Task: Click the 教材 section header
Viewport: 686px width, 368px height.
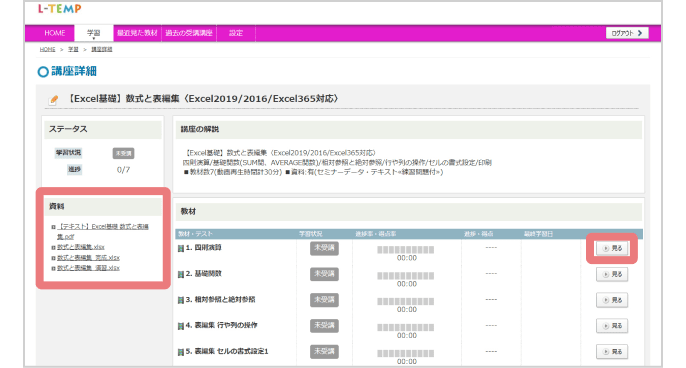Action: tap(409, 212)
